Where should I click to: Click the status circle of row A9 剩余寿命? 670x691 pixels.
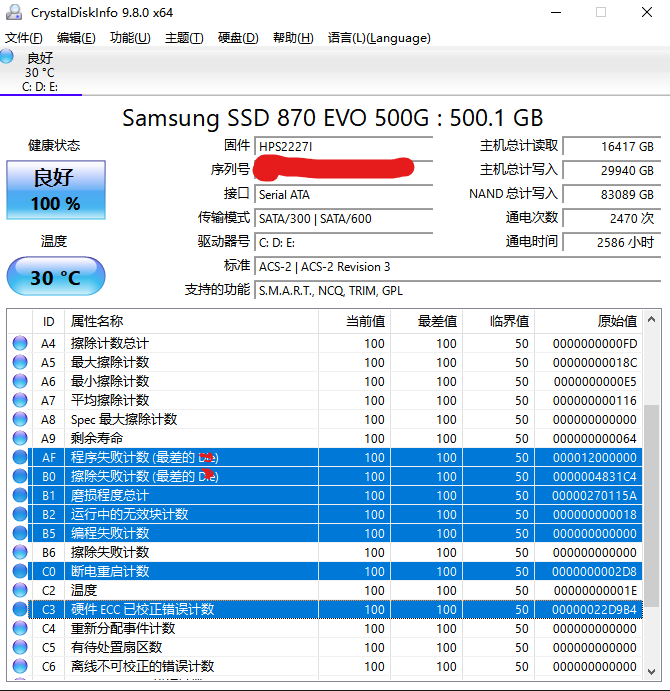click(20, 438)
